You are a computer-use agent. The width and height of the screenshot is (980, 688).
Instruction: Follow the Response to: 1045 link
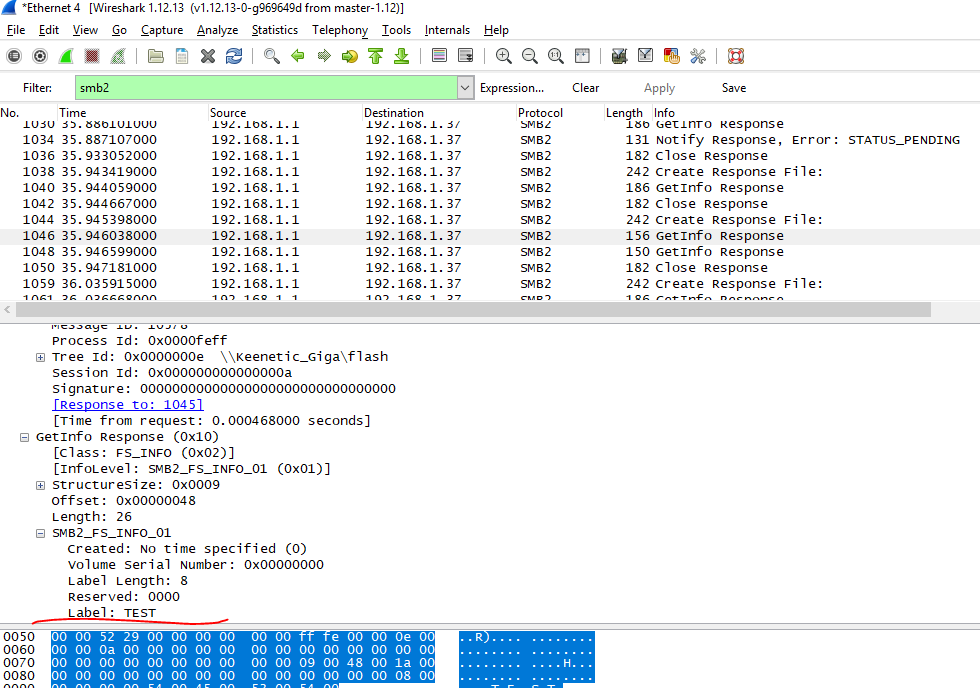[128, 405]
